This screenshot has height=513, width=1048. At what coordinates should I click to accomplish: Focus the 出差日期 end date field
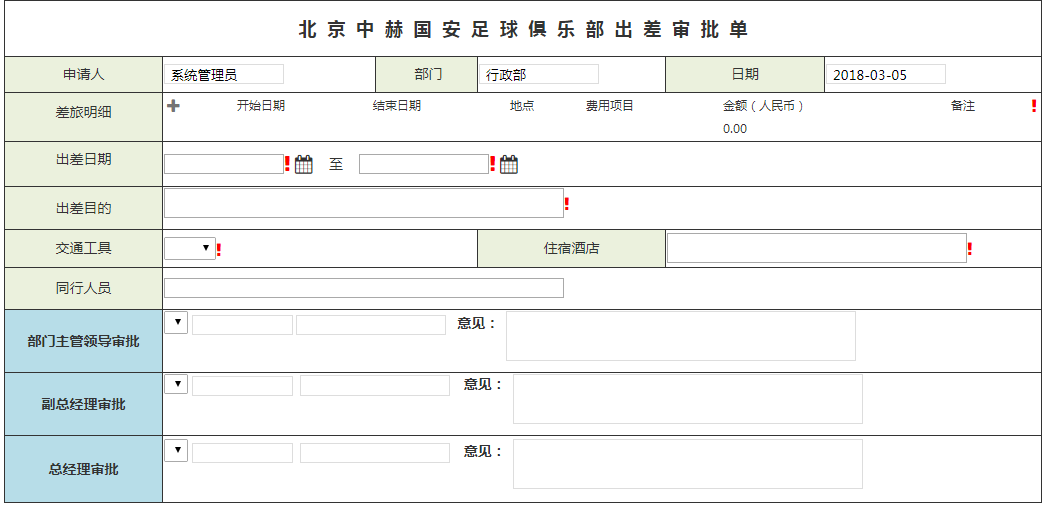(x=424, y=164)
